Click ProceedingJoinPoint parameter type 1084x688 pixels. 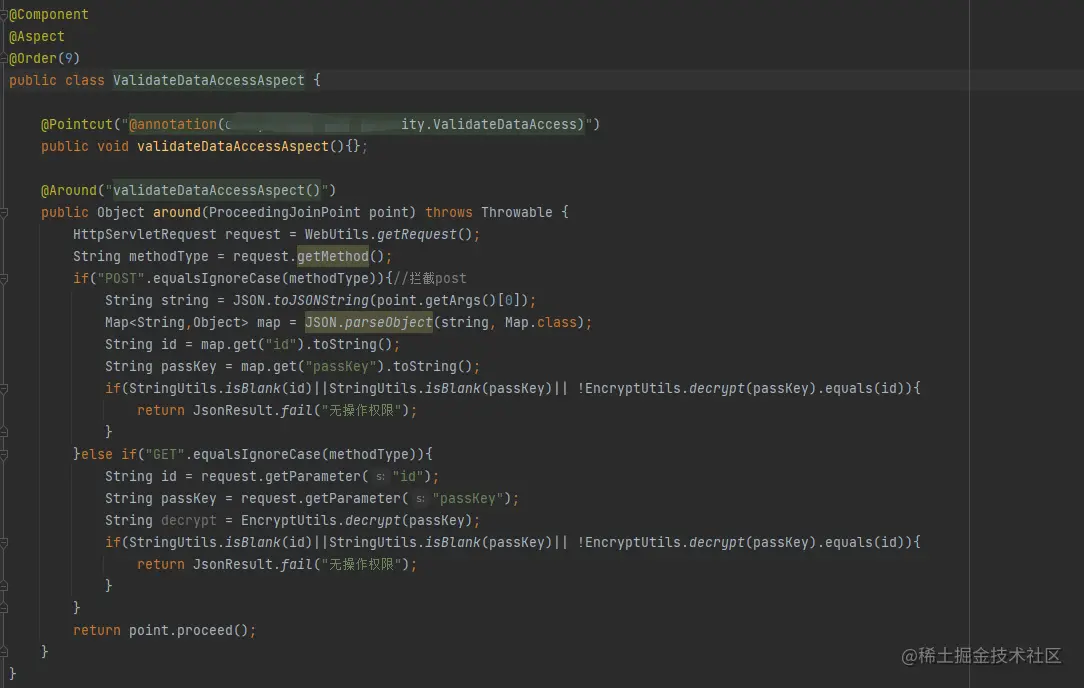(284, 212)
